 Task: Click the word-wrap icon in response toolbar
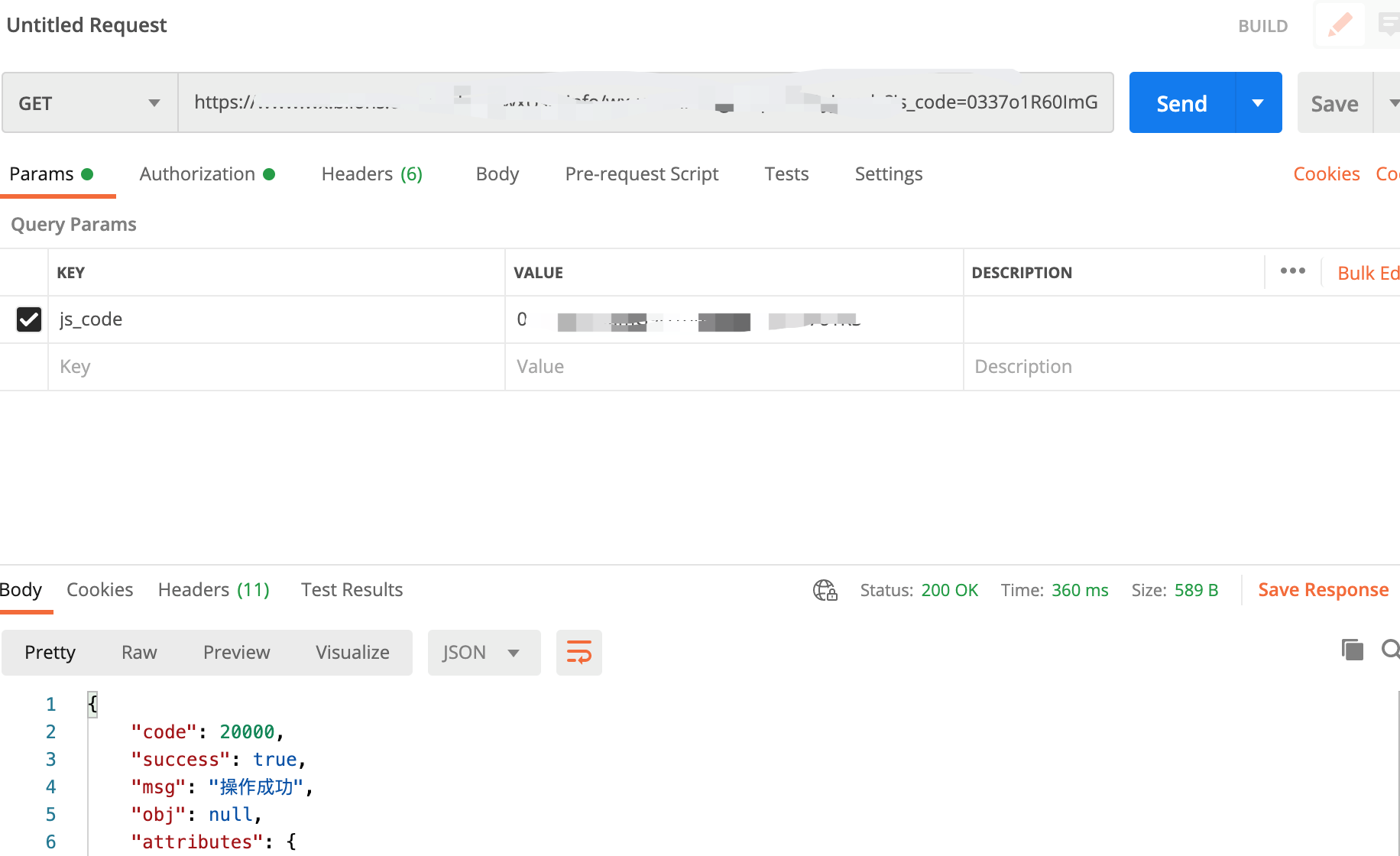coord(578,653)
